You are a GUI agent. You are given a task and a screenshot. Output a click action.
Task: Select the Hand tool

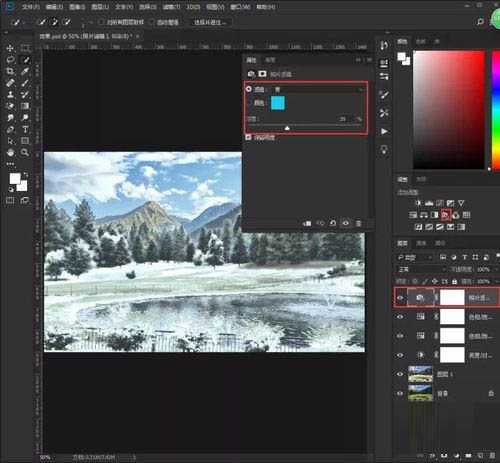click(10, 153)
